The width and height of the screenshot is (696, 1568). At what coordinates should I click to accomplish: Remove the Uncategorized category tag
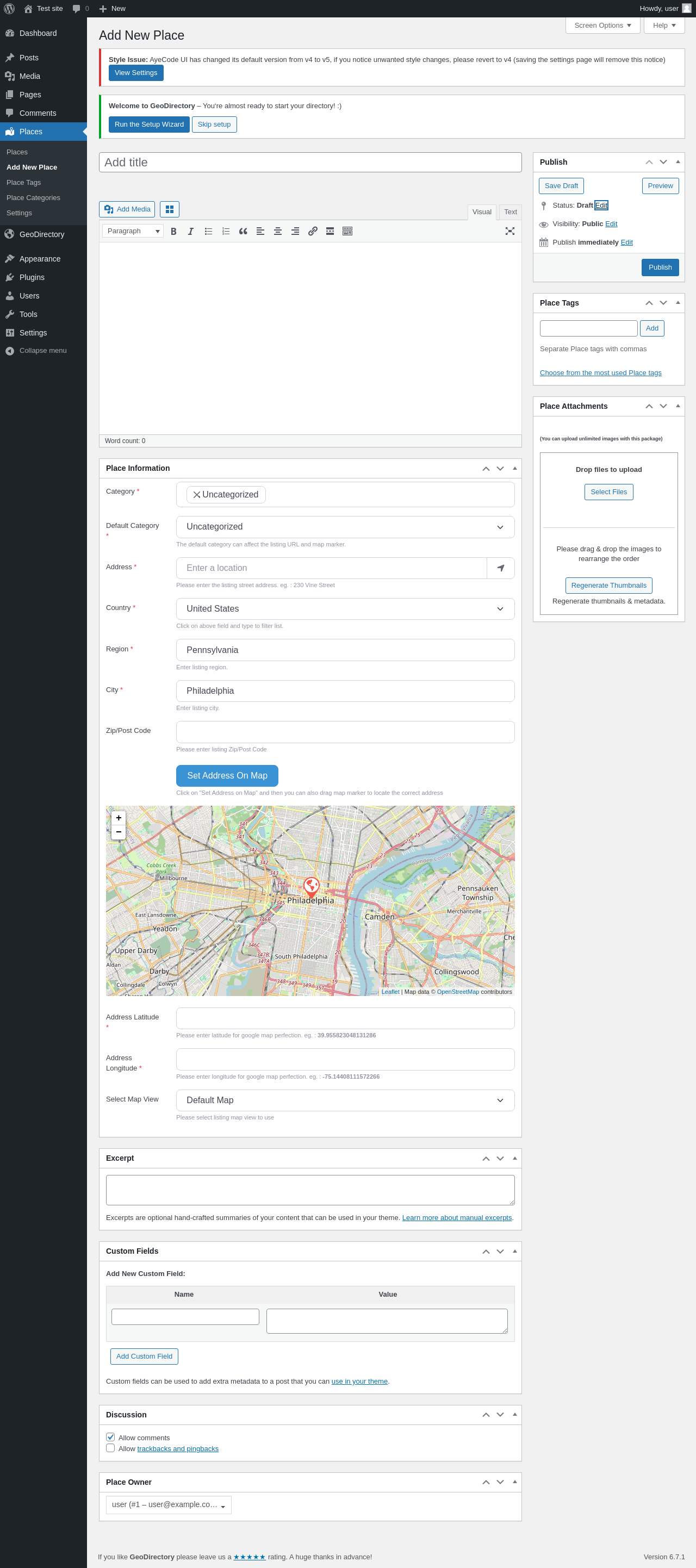pos(197,495)
